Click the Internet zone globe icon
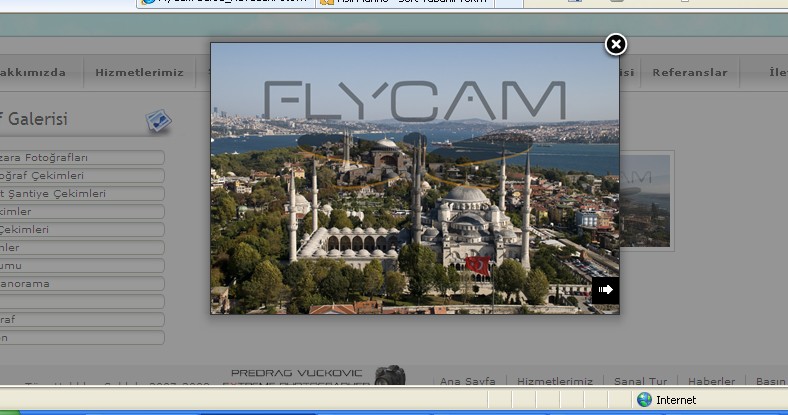 [644, 400]
